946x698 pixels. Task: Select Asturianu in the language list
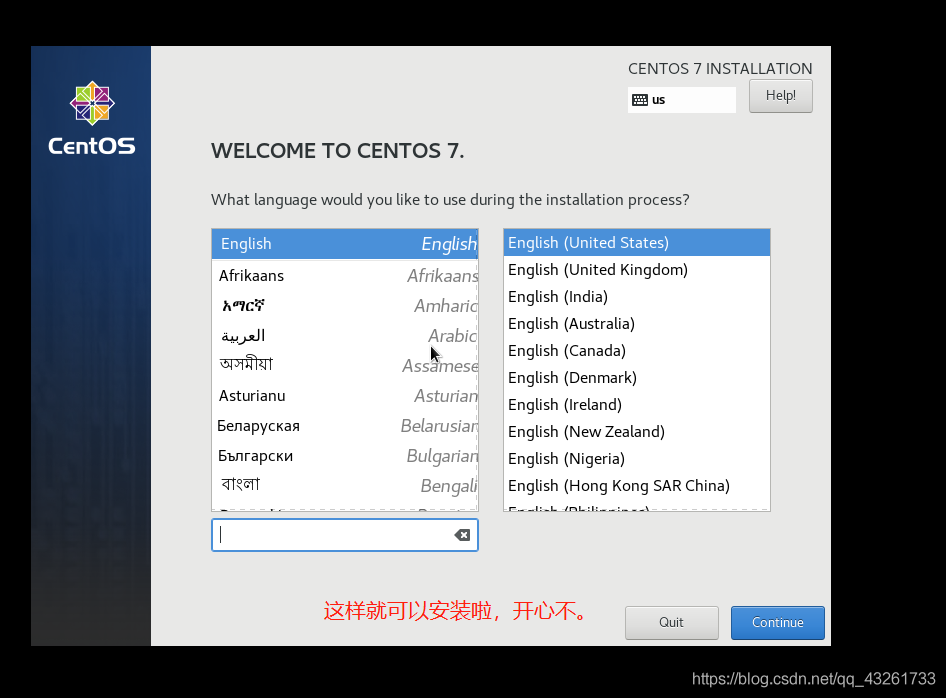(x=344, y=396)
